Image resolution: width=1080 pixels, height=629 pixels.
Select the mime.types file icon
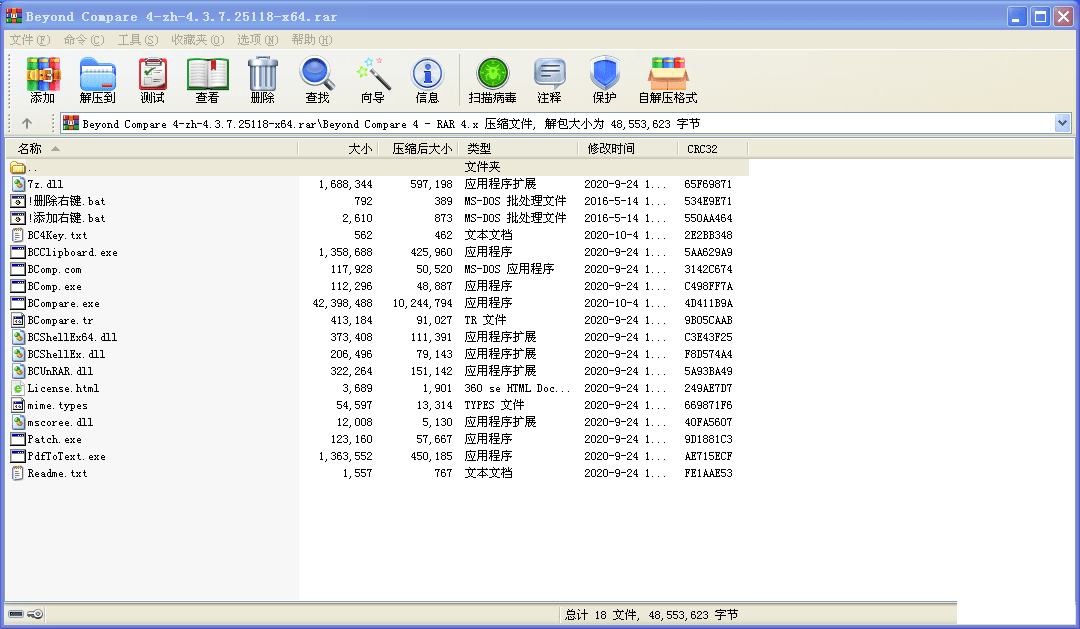(18, 405)
